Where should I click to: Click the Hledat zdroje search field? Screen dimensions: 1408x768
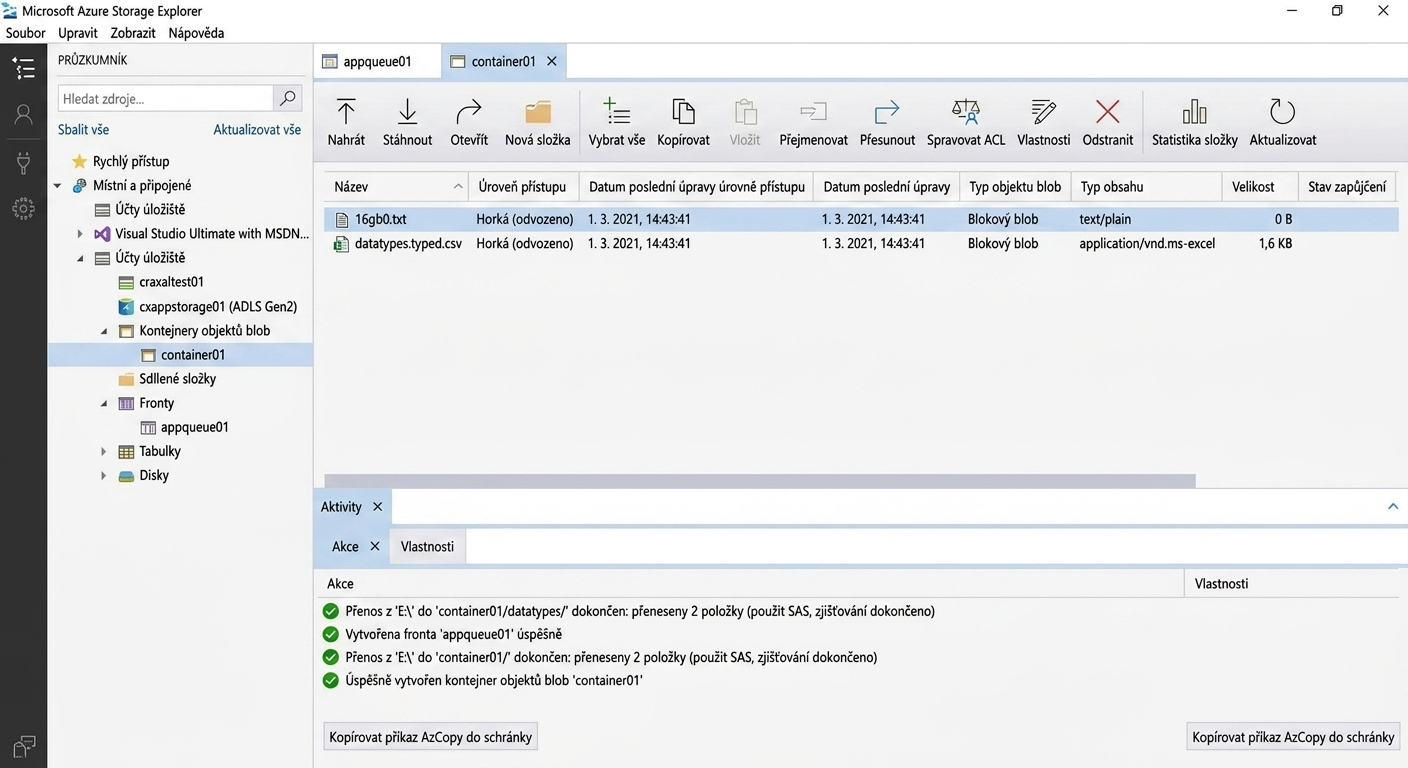(x=165, y=98)
